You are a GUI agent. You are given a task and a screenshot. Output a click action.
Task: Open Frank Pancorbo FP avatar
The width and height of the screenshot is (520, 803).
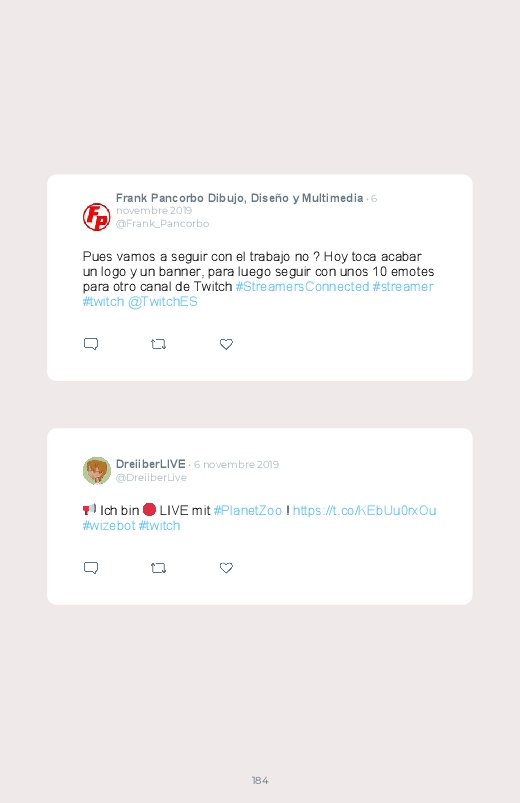pos(96,217)
